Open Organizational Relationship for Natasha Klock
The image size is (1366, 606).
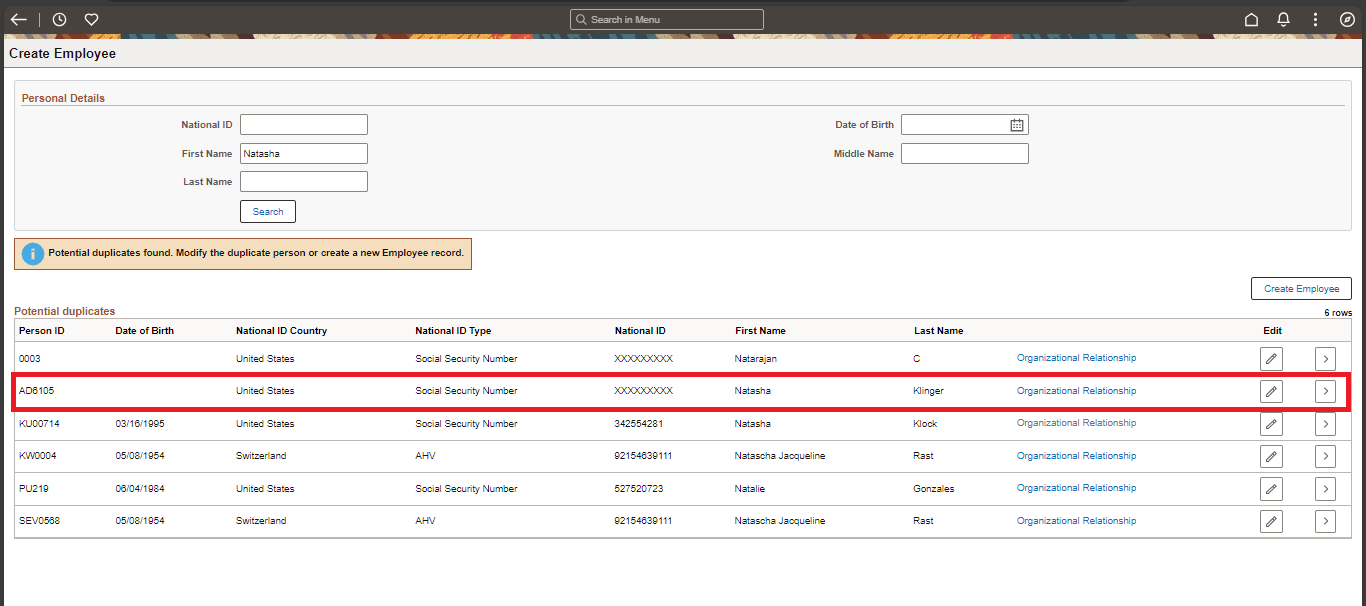click(1076, 423)
